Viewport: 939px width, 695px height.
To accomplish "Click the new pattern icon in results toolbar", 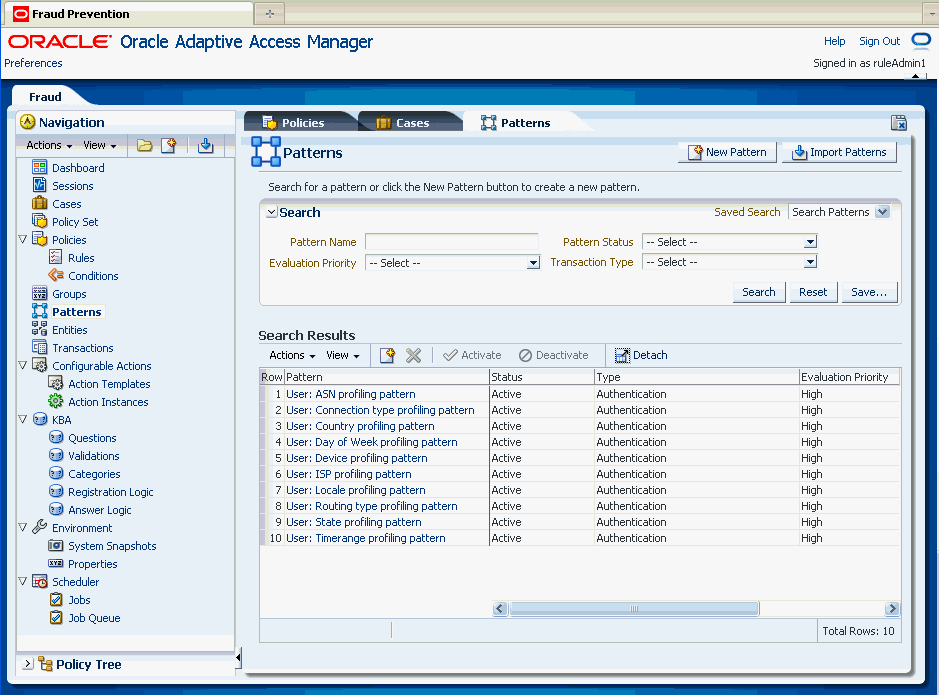I will 387,355.
